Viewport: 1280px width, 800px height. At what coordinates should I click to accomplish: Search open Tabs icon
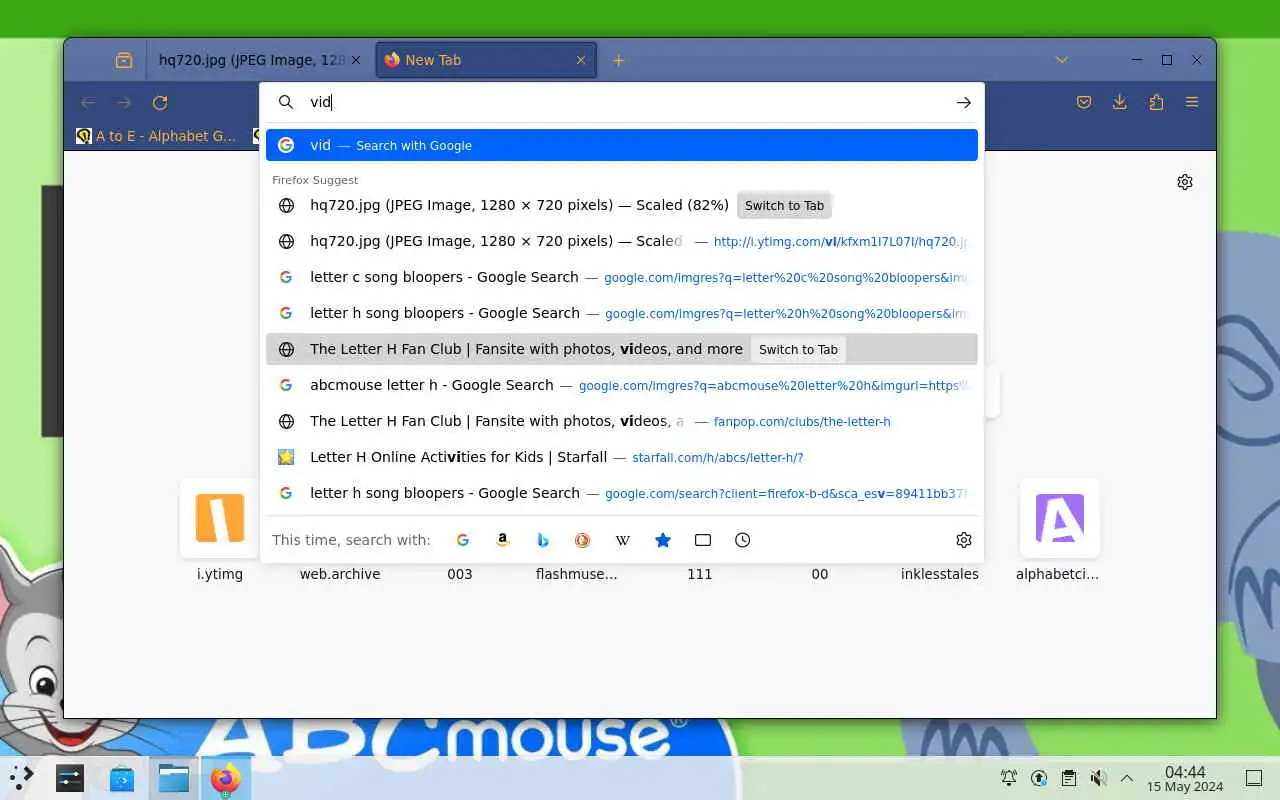click(702, 540)
